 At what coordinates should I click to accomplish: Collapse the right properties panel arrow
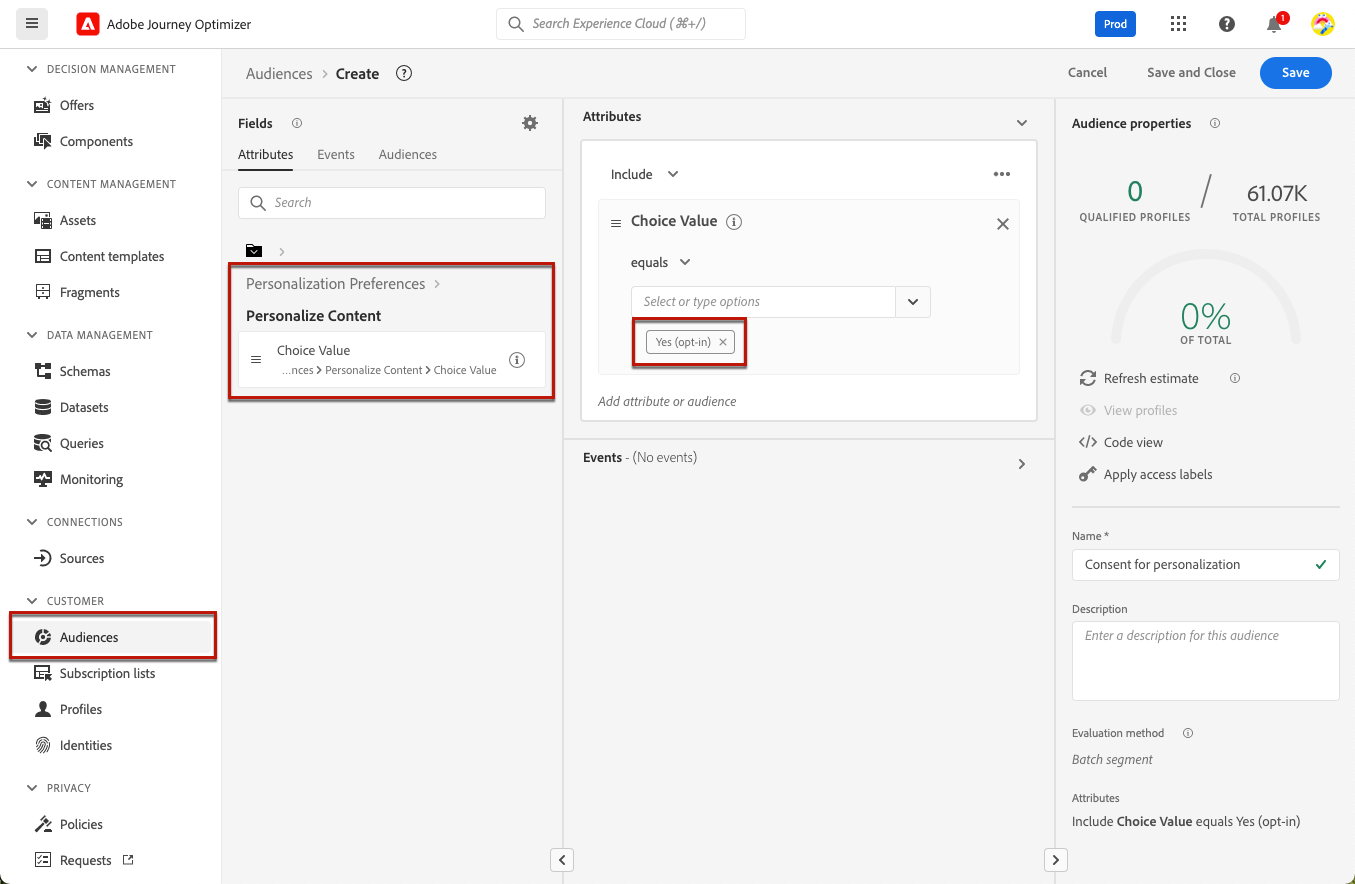tap(1056, 860)
